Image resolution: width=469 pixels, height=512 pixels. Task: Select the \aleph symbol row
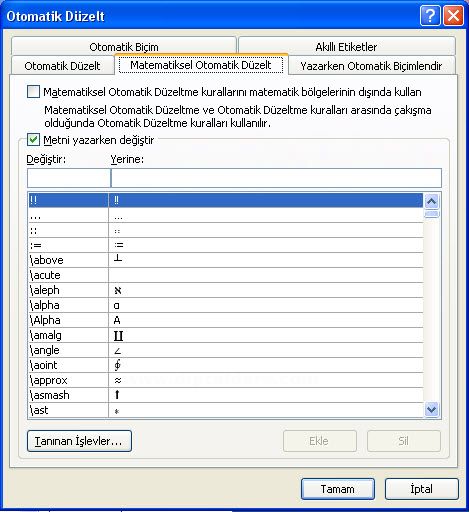coord(226,290)
